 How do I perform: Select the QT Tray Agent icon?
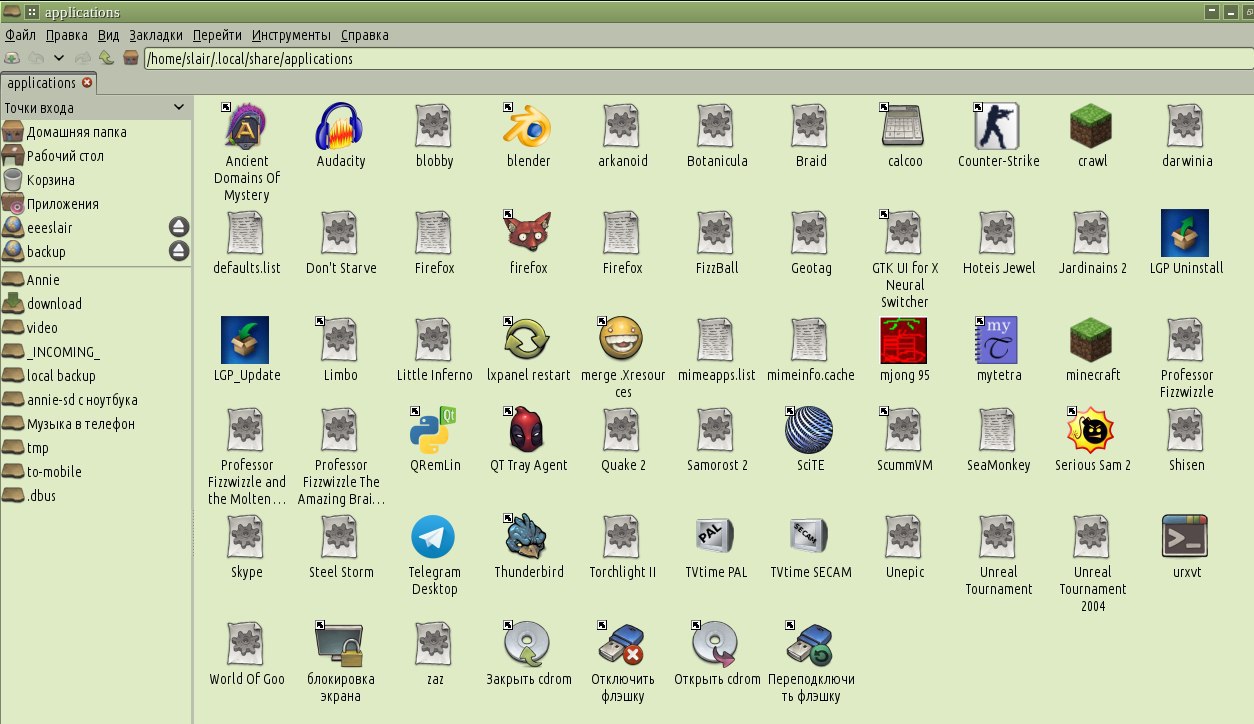pos(528,430)
